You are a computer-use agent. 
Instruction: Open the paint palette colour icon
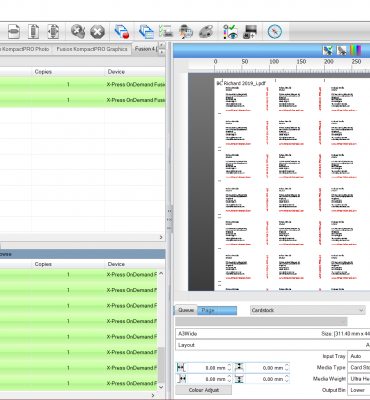point(205,32)
